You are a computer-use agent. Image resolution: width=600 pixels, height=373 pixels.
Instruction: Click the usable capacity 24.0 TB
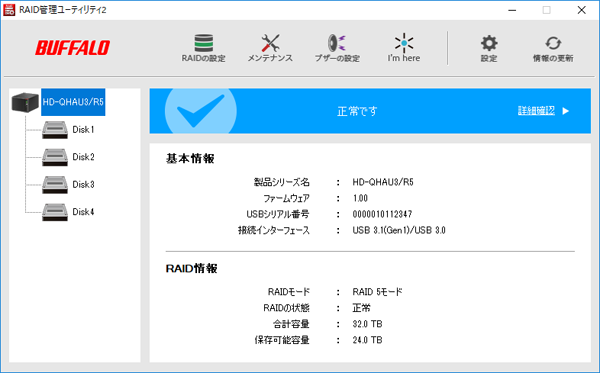tap(367, 340)
